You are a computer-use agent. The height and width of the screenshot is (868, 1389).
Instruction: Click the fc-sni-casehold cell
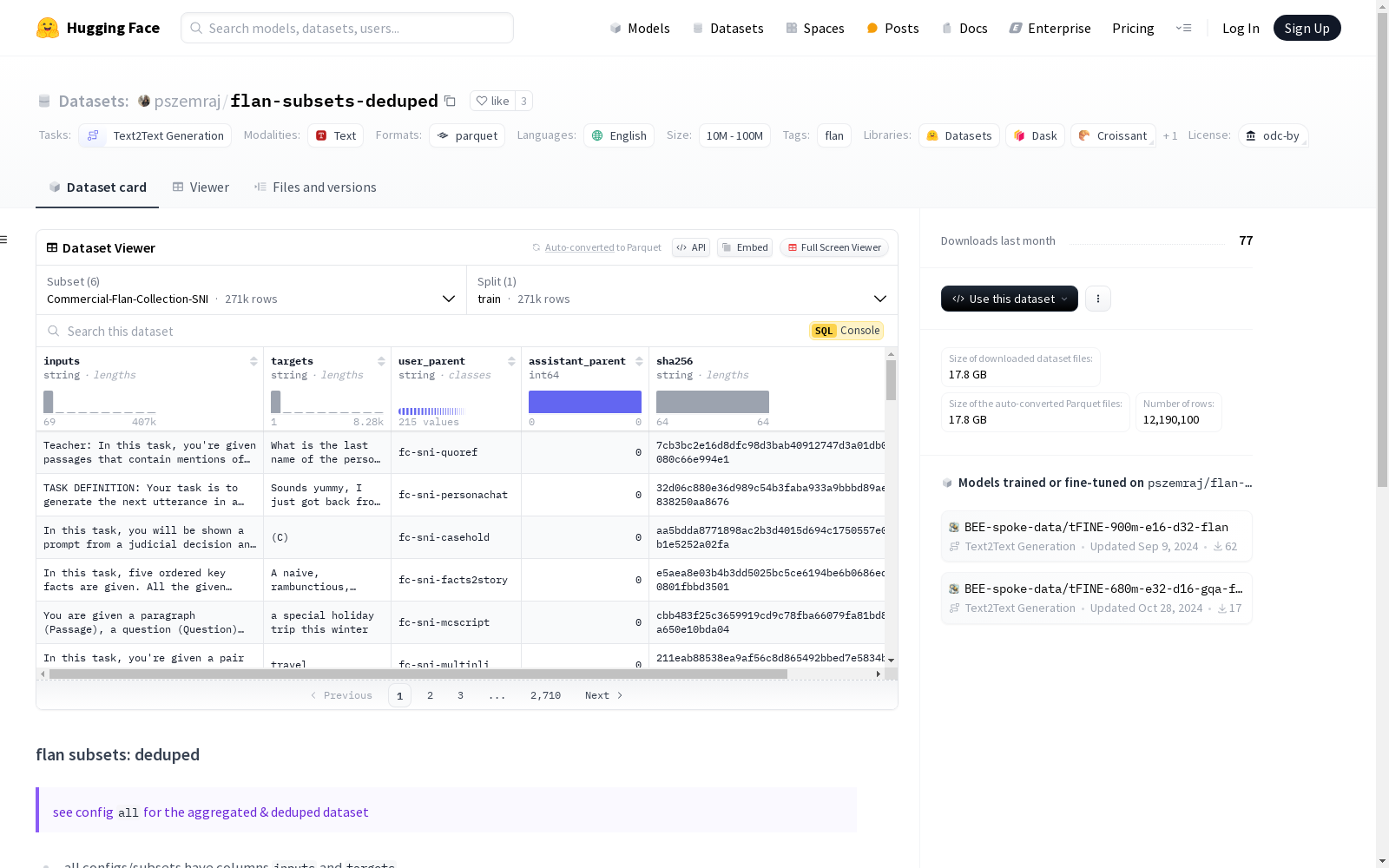[x=456, y=537]
